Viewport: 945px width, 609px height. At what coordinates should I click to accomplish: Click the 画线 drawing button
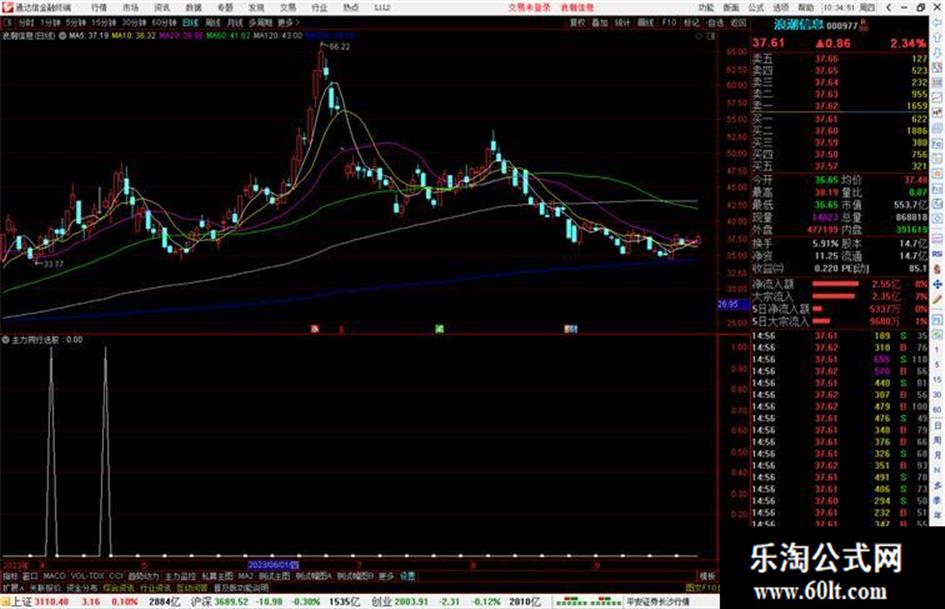point(645,23)
